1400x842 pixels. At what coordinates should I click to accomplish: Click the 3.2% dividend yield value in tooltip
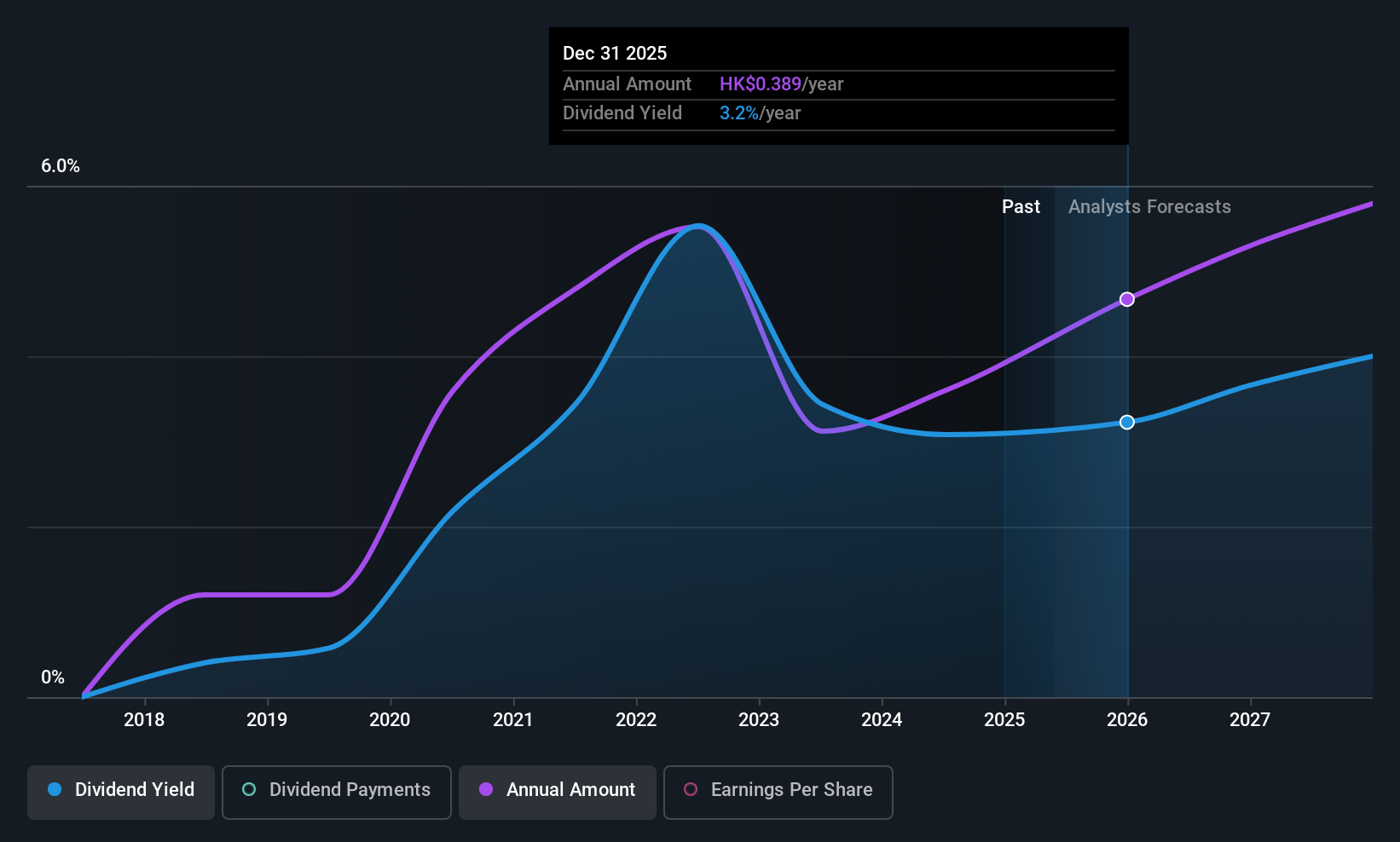click(739, 112)
